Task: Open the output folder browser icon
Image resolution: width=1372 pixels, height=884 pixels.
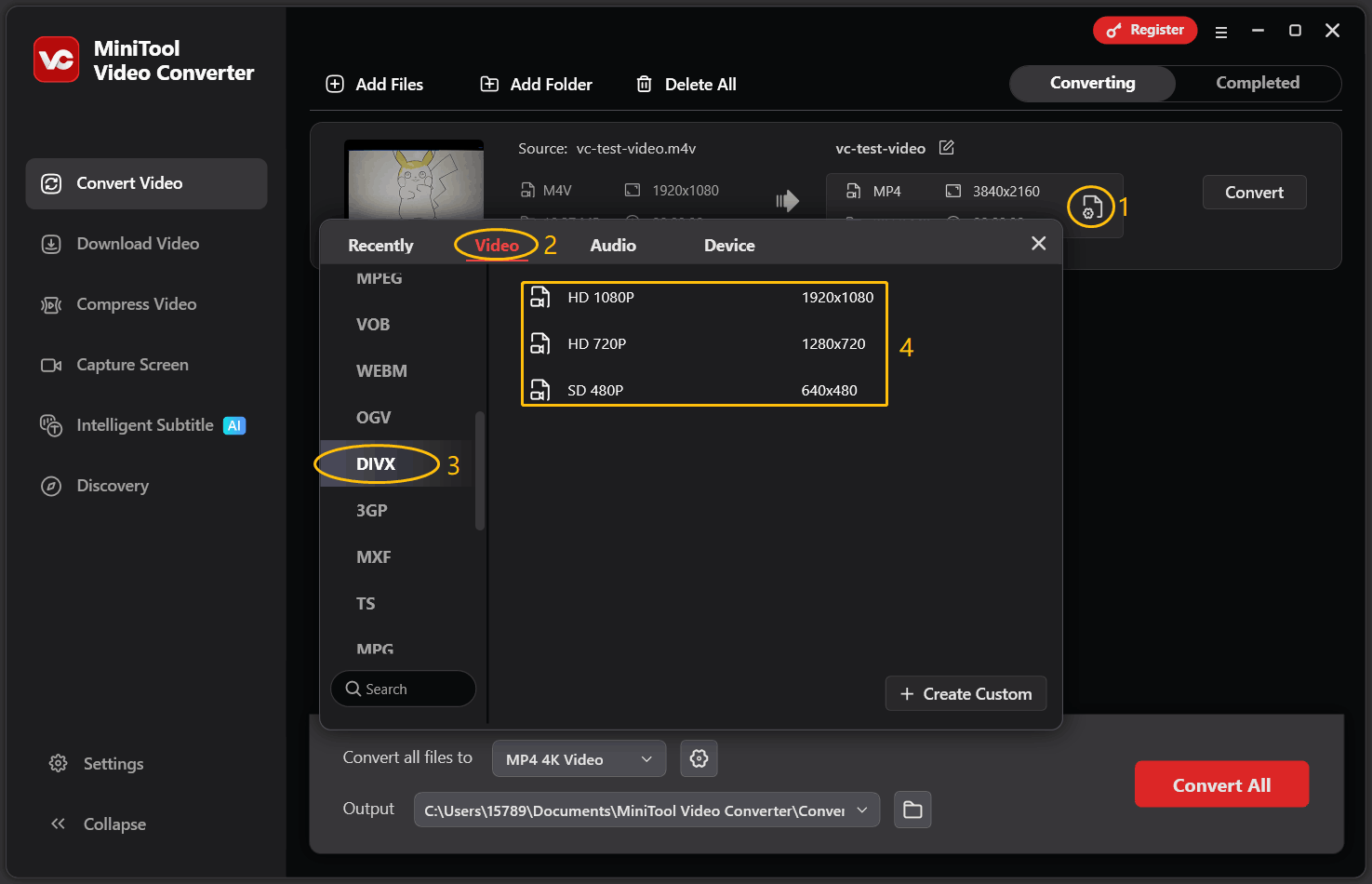Action: (x=912, y=810)
